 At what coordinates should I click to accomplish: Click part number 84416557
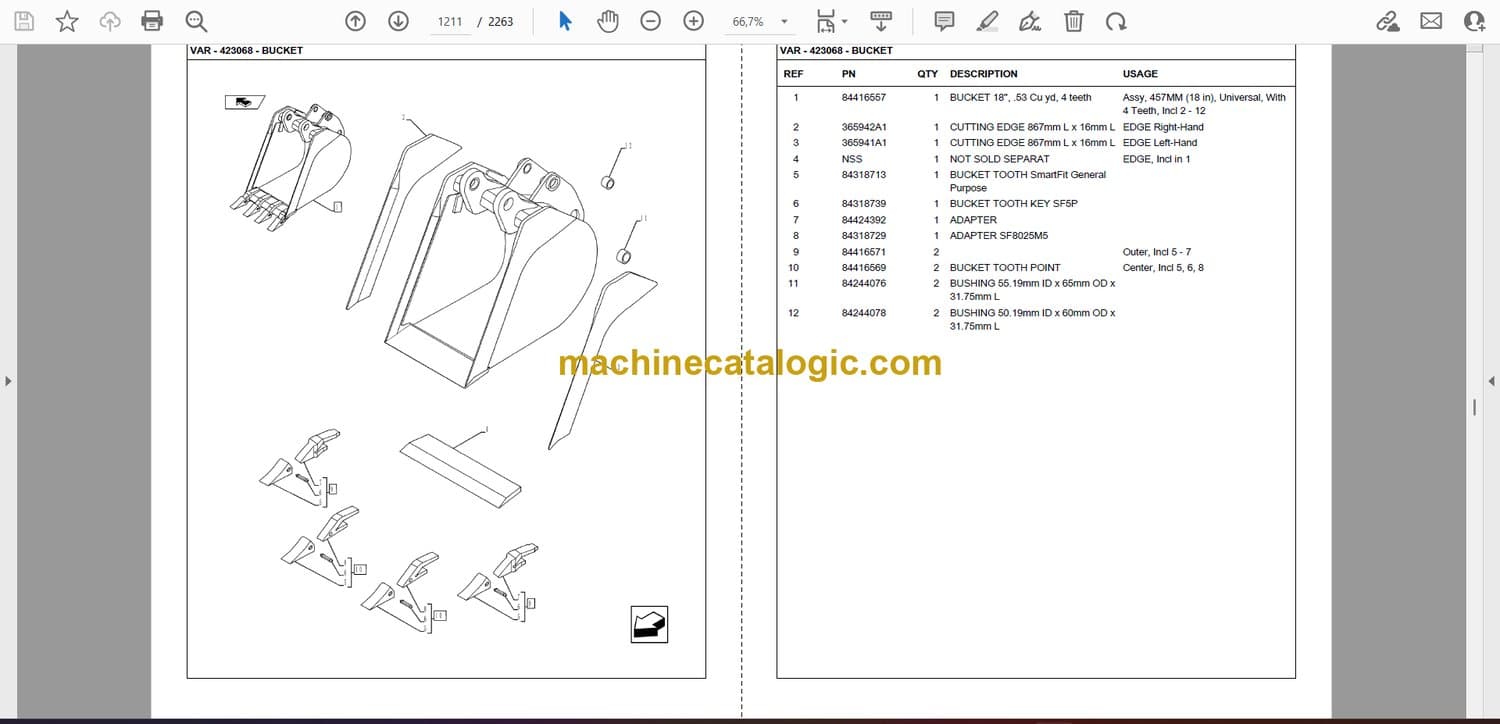coord(864,98)
